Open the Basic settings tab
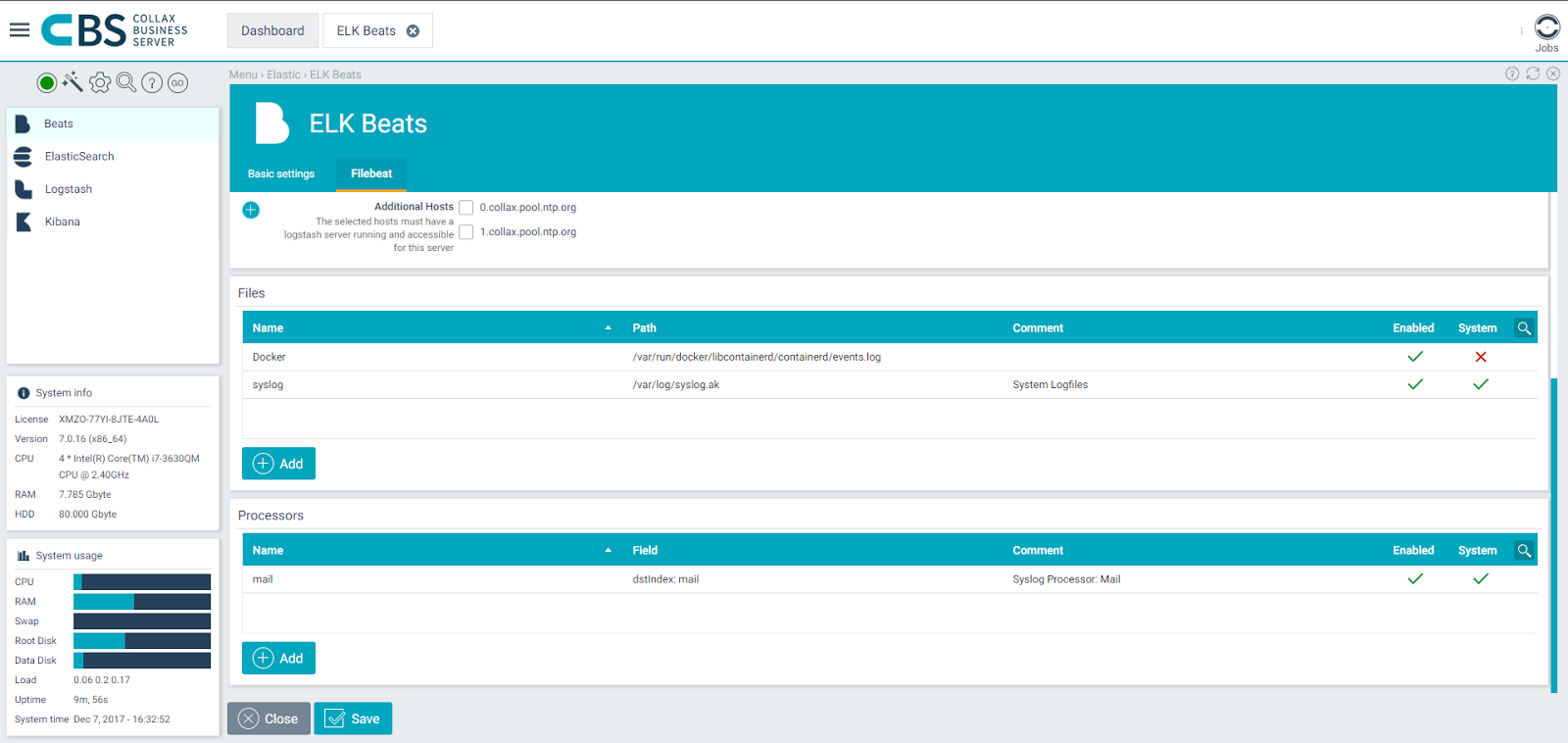Screen dimensions: 1568x743 tap(281, 174)
